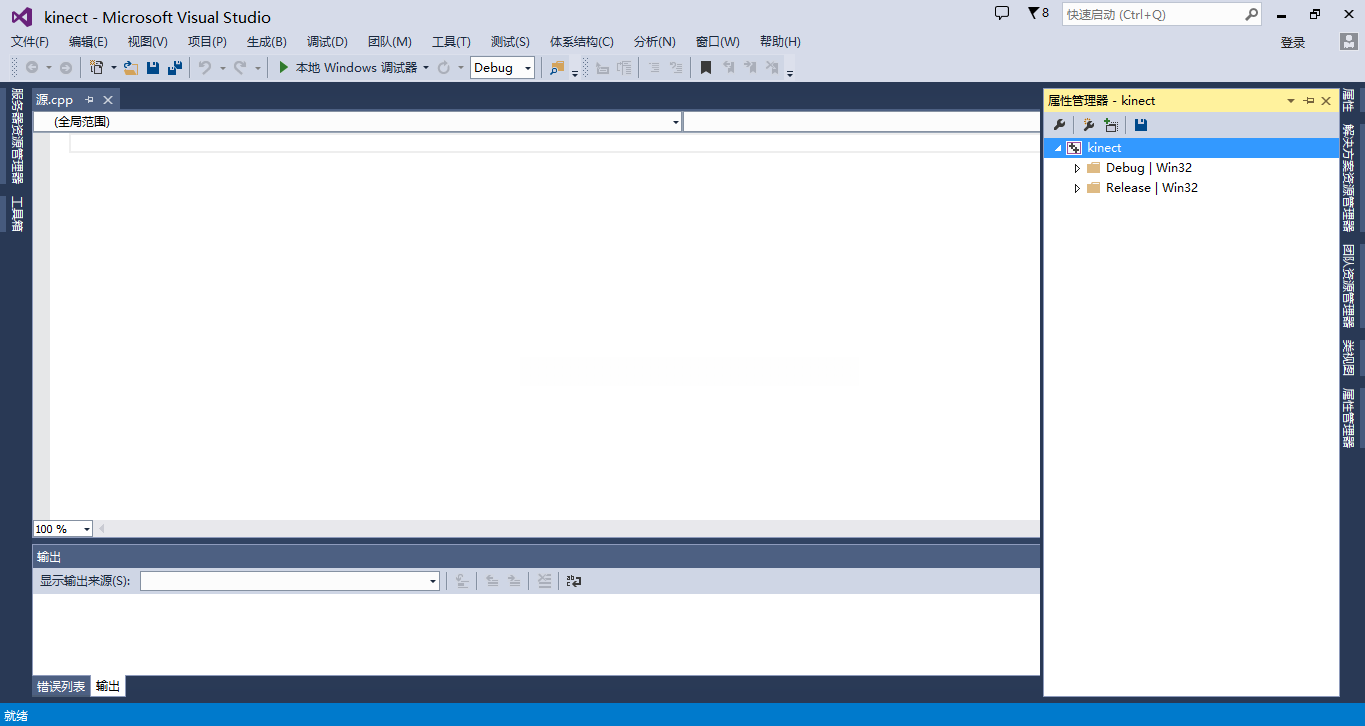
Task: Click the navigate forward arrow icon
Action: pyautogui.click(x=65, y=68)
